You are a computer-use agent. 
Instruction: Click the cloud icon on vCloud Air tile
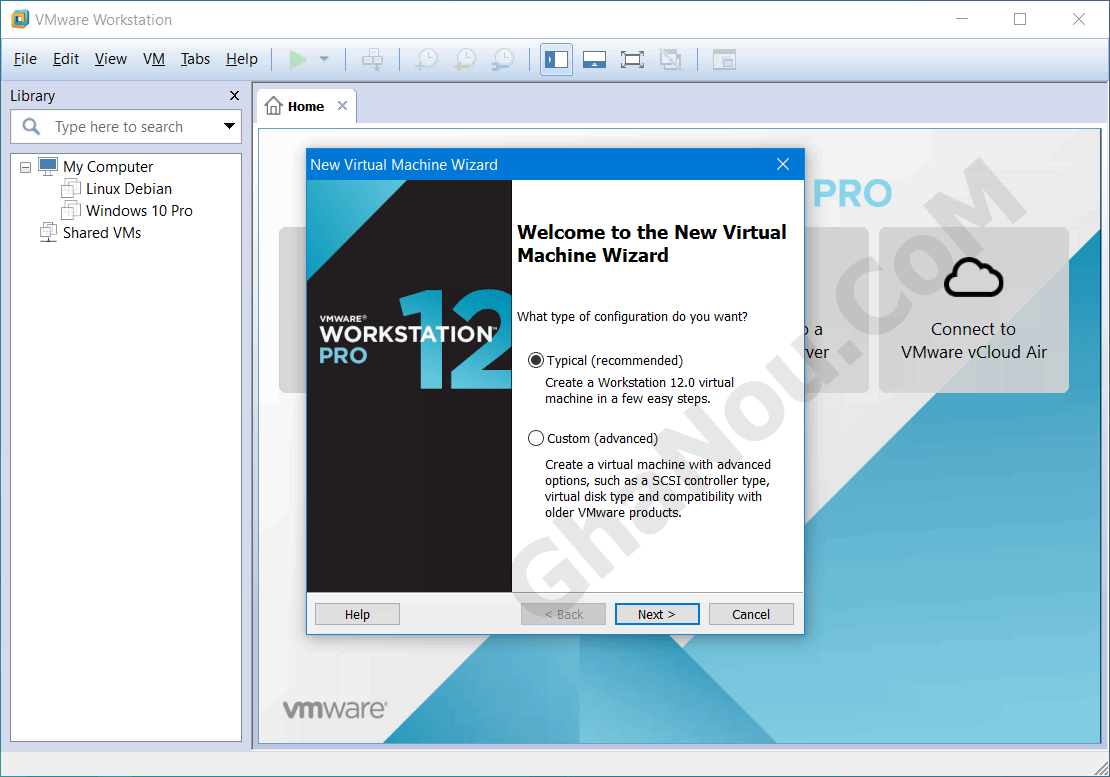(973, 277)
